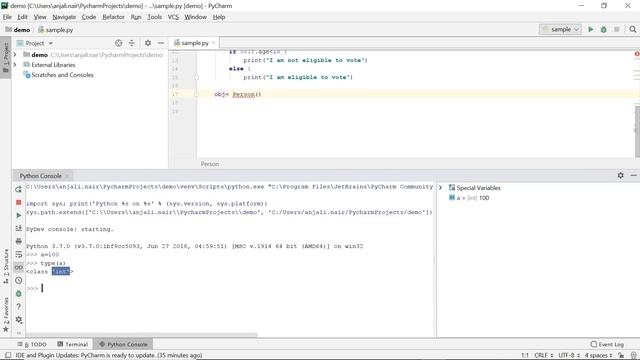Expand External Libraries node
640x360 pixels.
click(x=15, y=64)
